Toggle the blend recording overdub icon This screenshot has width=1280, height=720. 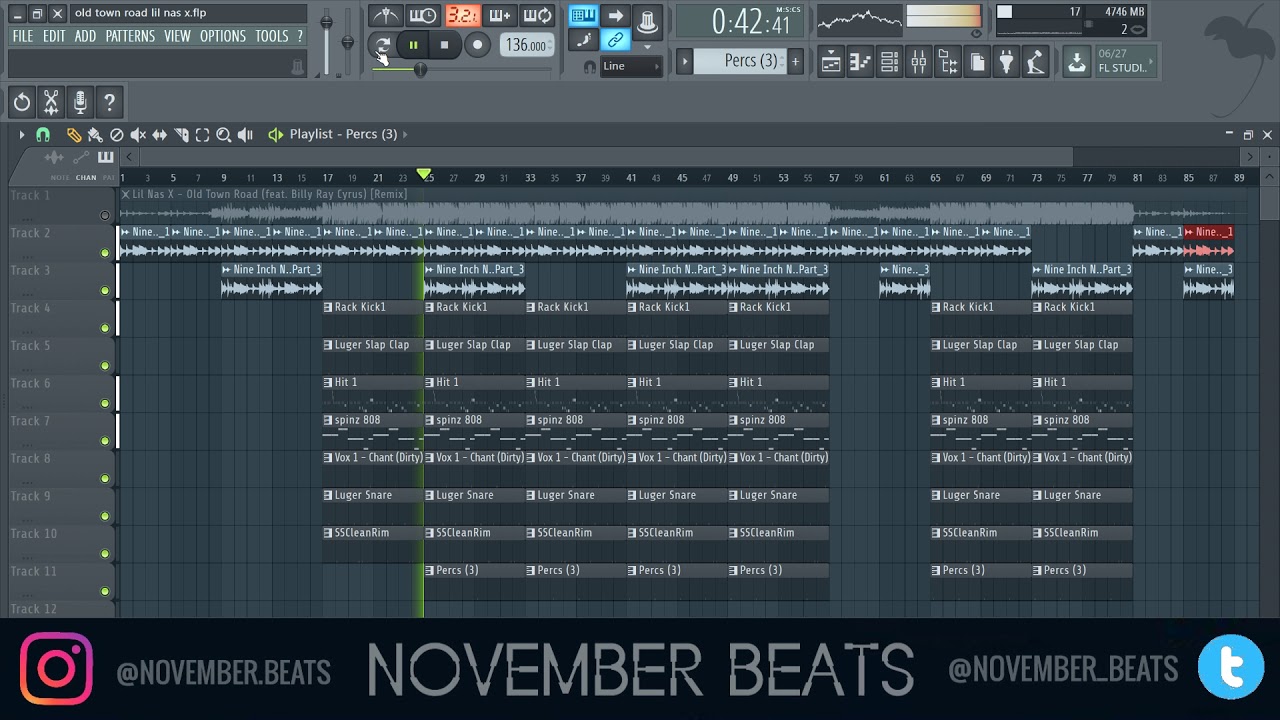point(499,16)
